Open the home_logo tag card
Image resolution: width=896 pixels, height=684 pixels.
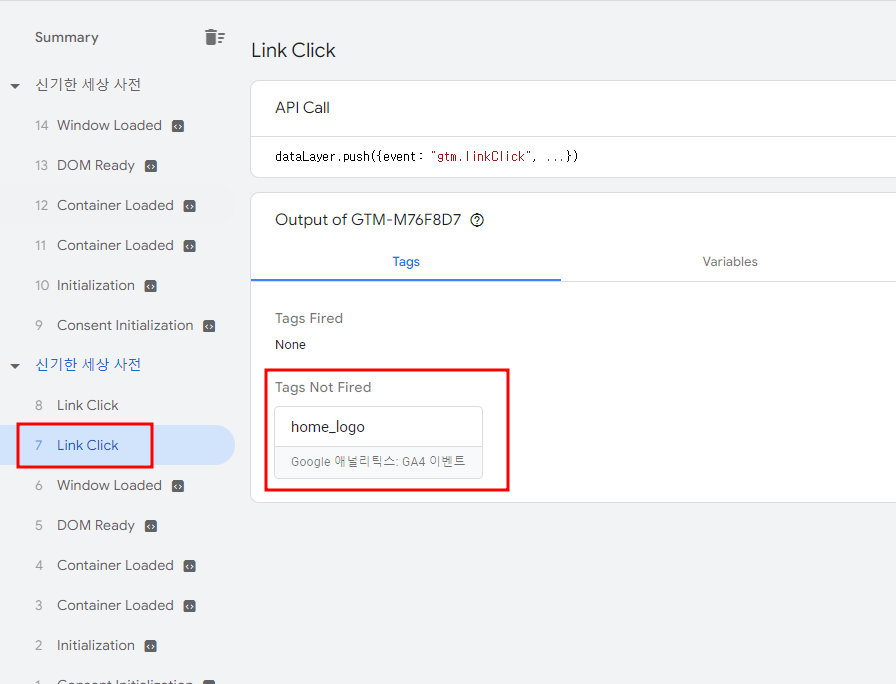pyautogui.click(x=378, y=442)
